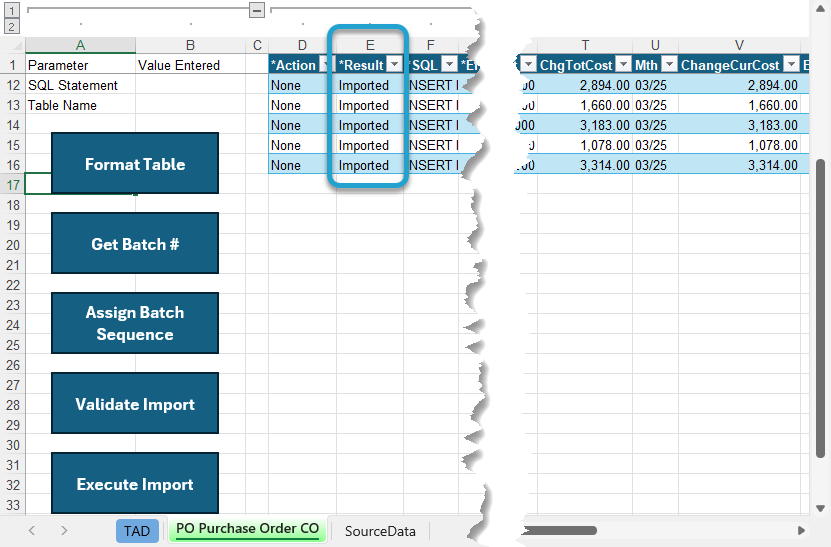
Task: Click None cell in row 15
Action: pyautogui.click(x=302, y=145)
